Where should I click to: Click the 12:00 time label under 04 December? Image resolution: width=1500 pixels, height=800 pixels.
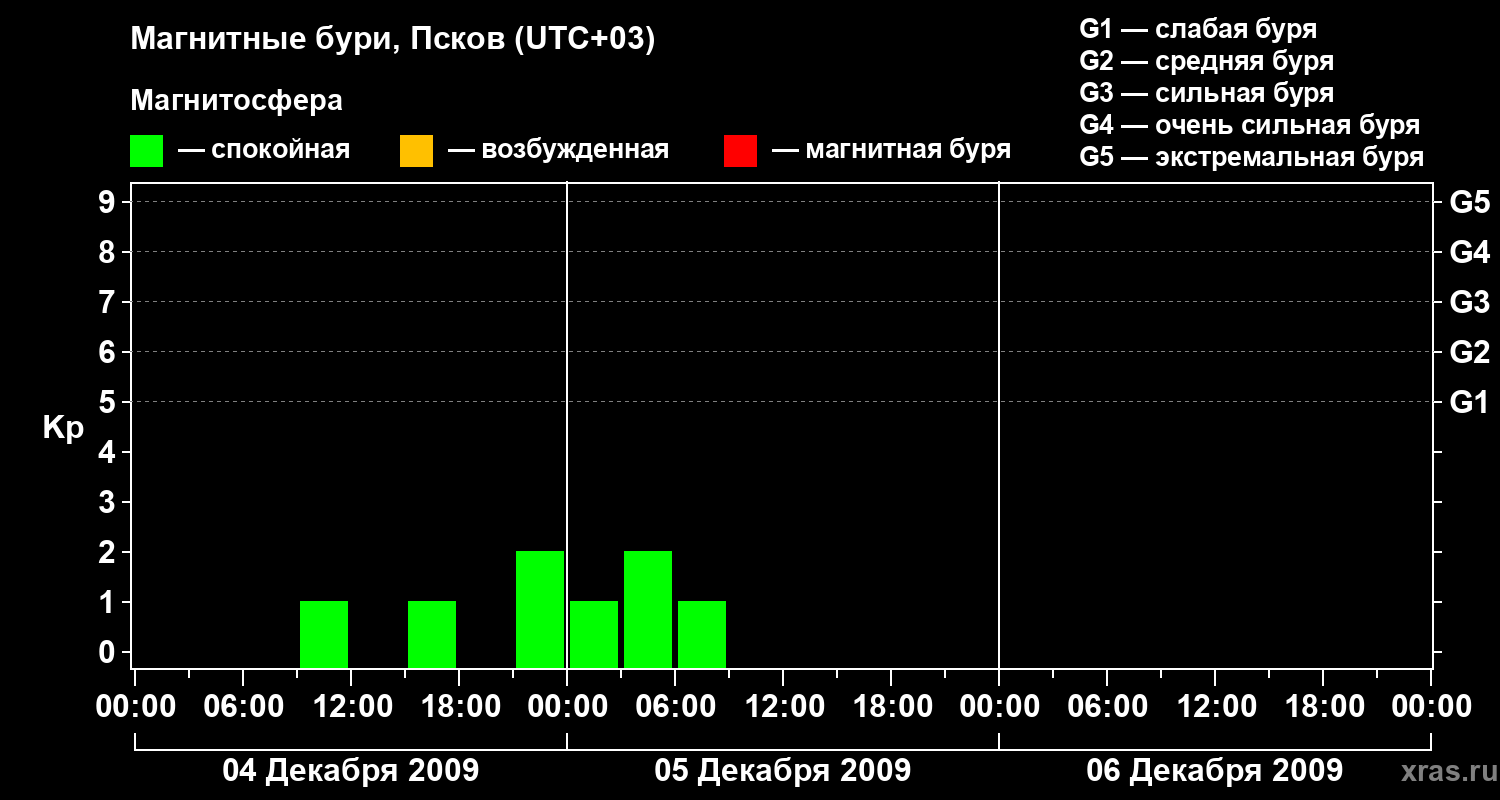tap(351, 707)
